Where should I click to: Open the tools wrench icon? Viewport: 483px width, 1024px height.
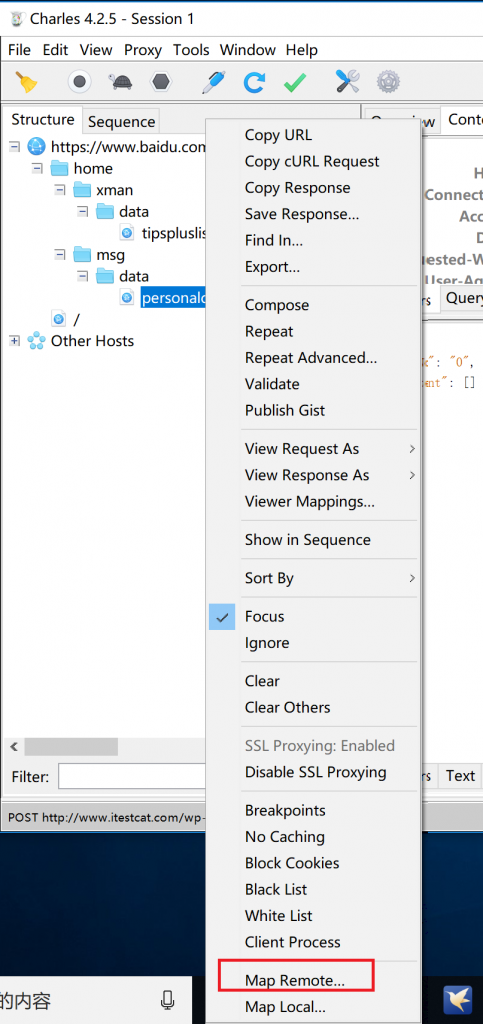point(348,82)
